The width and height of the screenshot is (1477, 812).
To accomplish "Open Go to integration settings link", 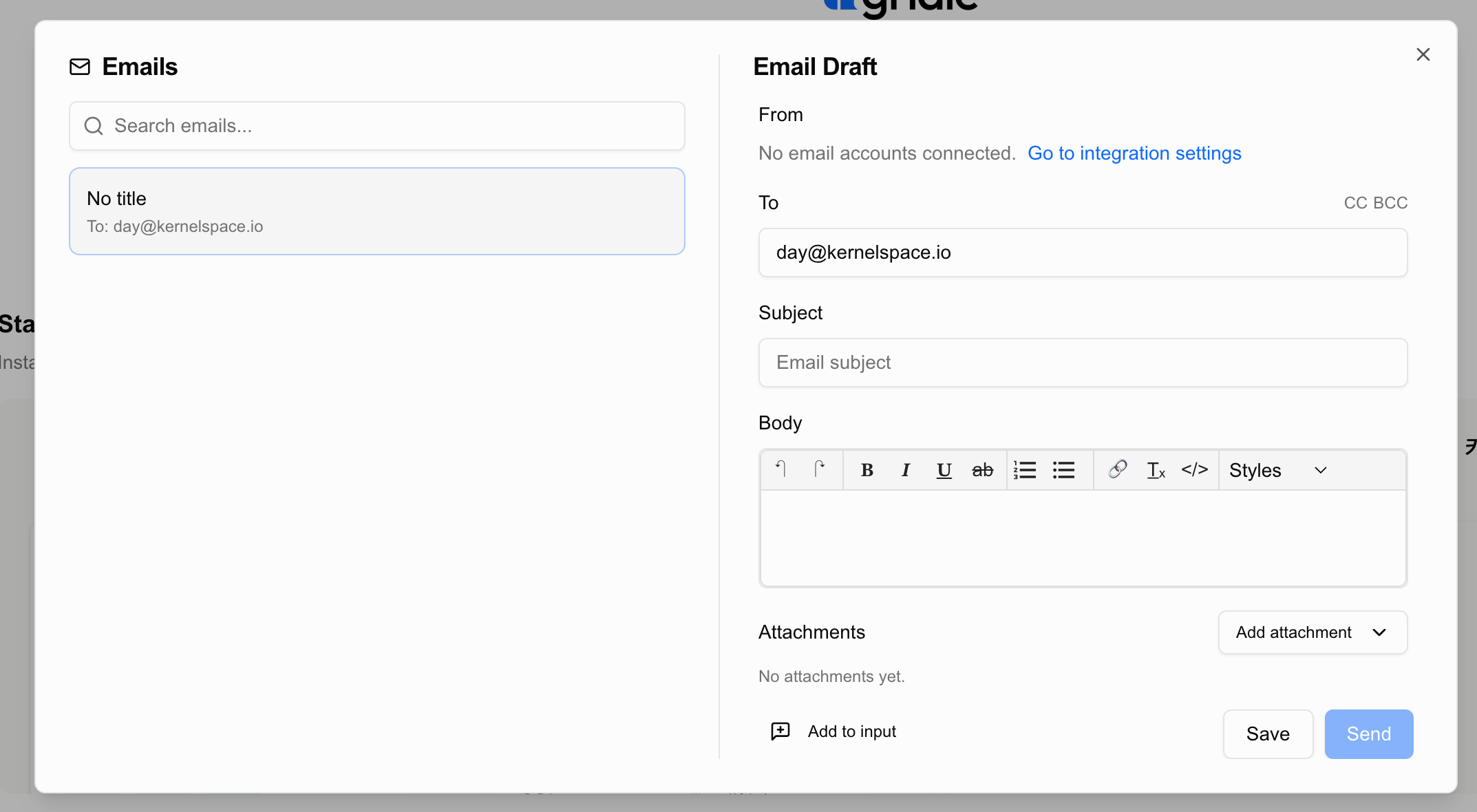I will (x=1134, y=153).
